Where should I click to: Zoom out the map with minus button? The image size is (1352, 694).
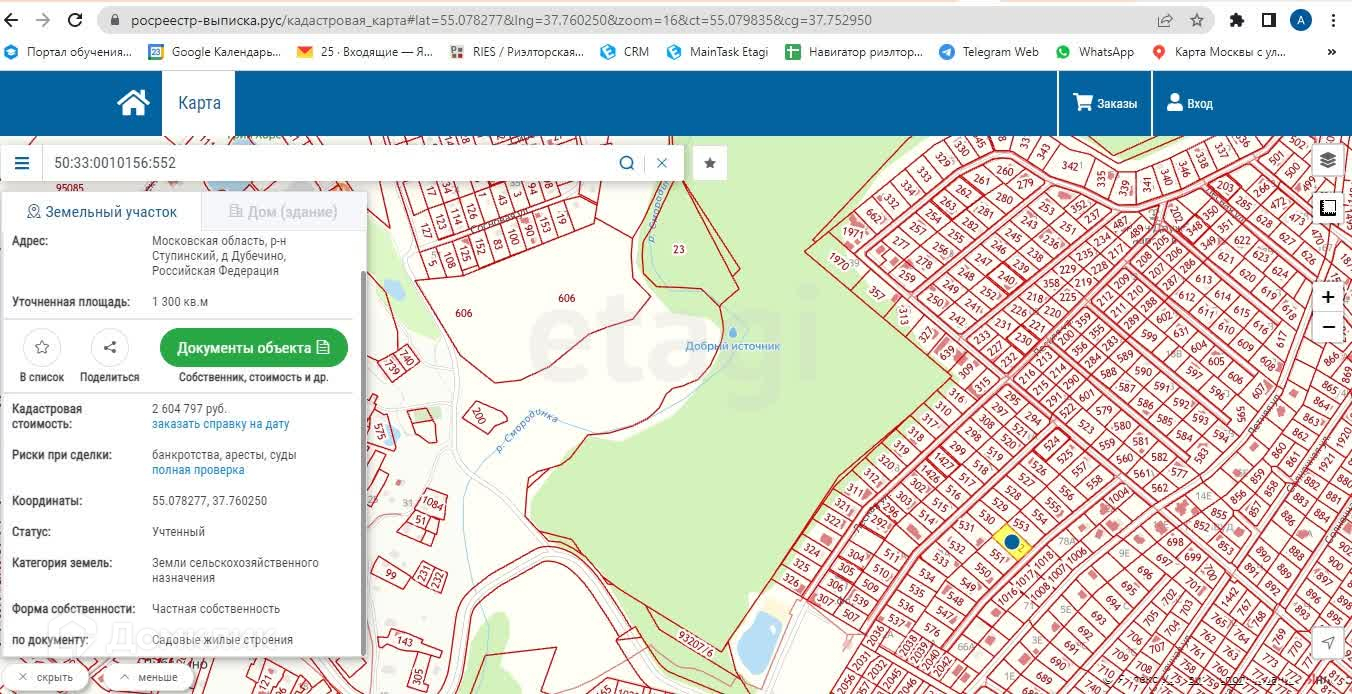pos(1327,327)
